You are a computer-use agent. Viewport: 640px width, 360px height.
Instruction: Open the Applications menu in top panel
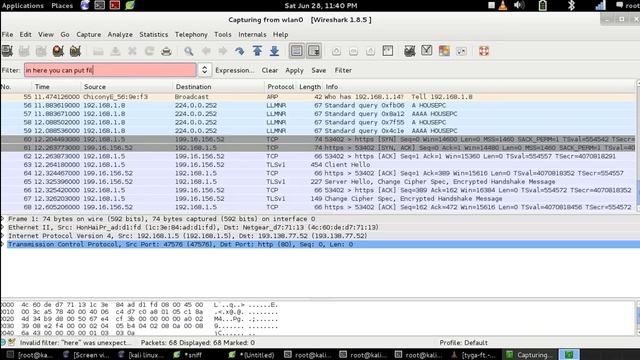pos(22,6)
